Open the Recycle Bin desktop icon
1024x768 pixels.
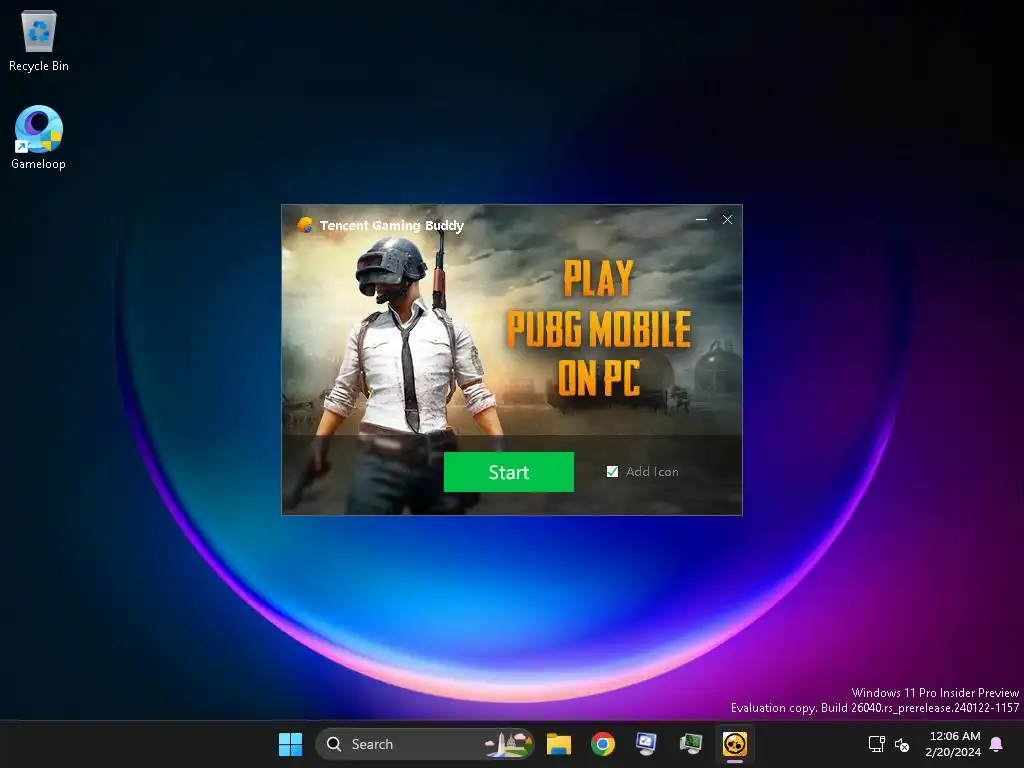tap(39, 41)
